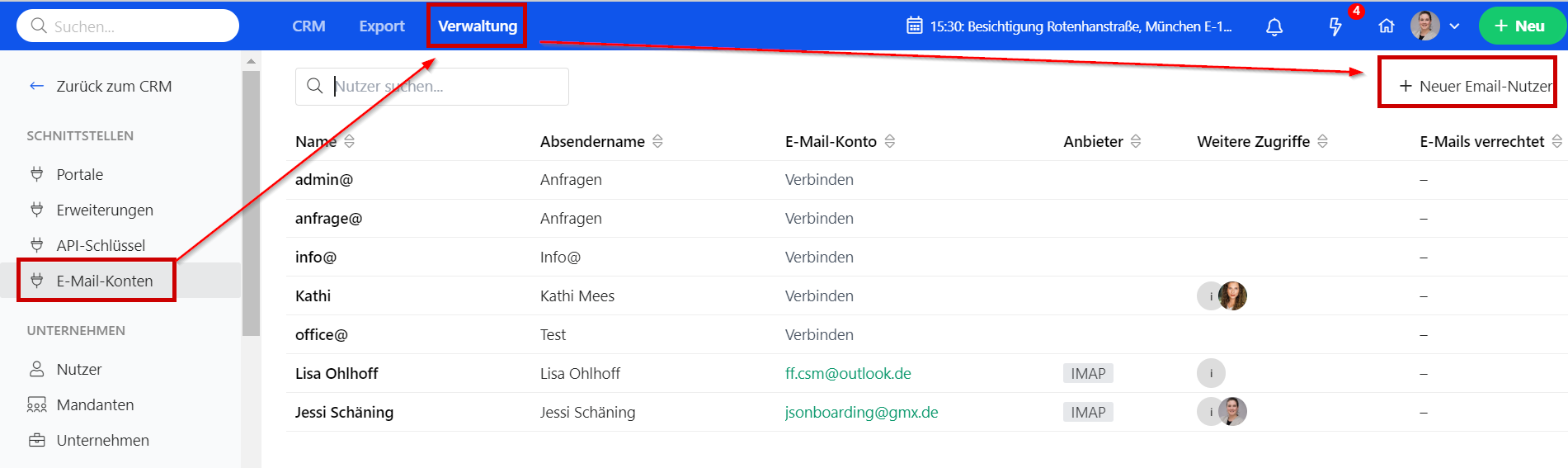
Task: Click the lightning bolt activity icon
Action: tap(1335, 26)
